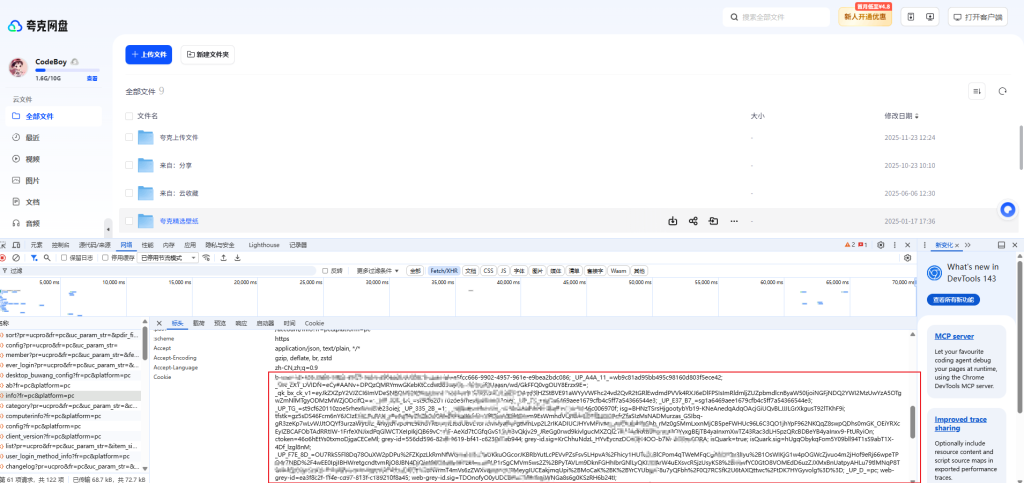Select Fetch/XHR request type filter
The height and width of the screenshot is (483, 1024).
coord(444,270)
